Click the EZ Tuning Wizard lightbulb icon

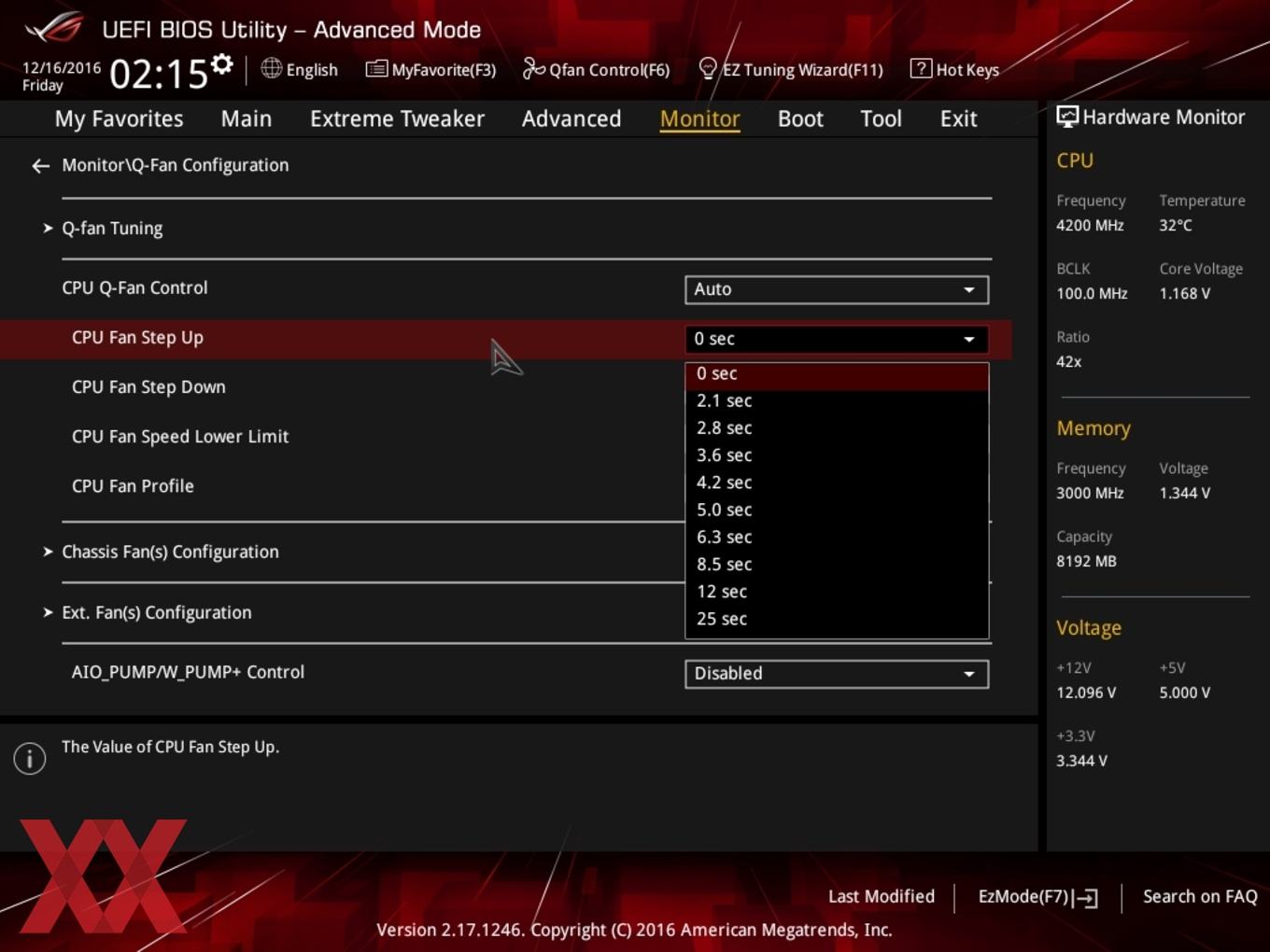[708, 68]
